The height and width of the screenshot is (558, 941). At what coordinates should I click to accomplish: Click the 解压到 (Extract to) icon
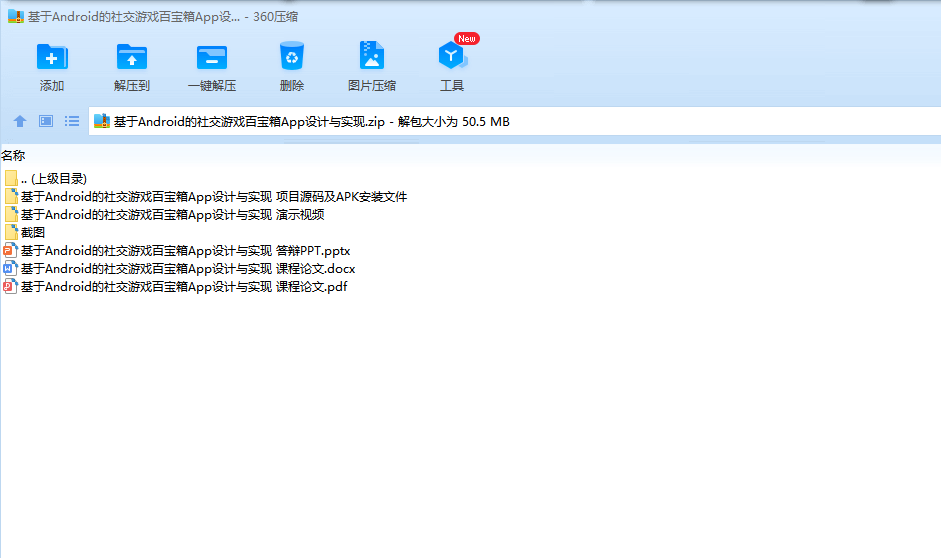point(132,57)
